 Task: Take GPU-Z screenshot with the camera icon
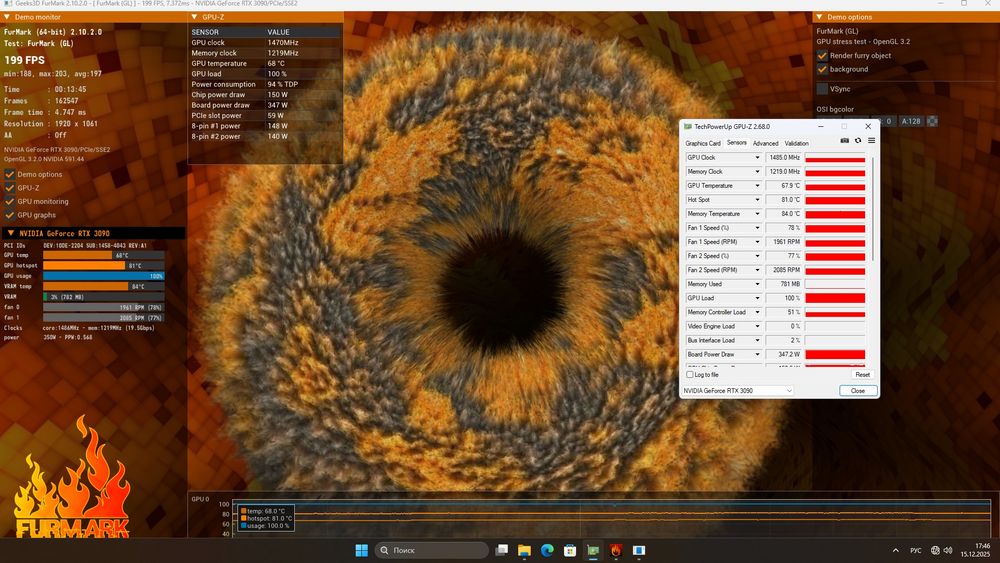[x=844, y=140]
